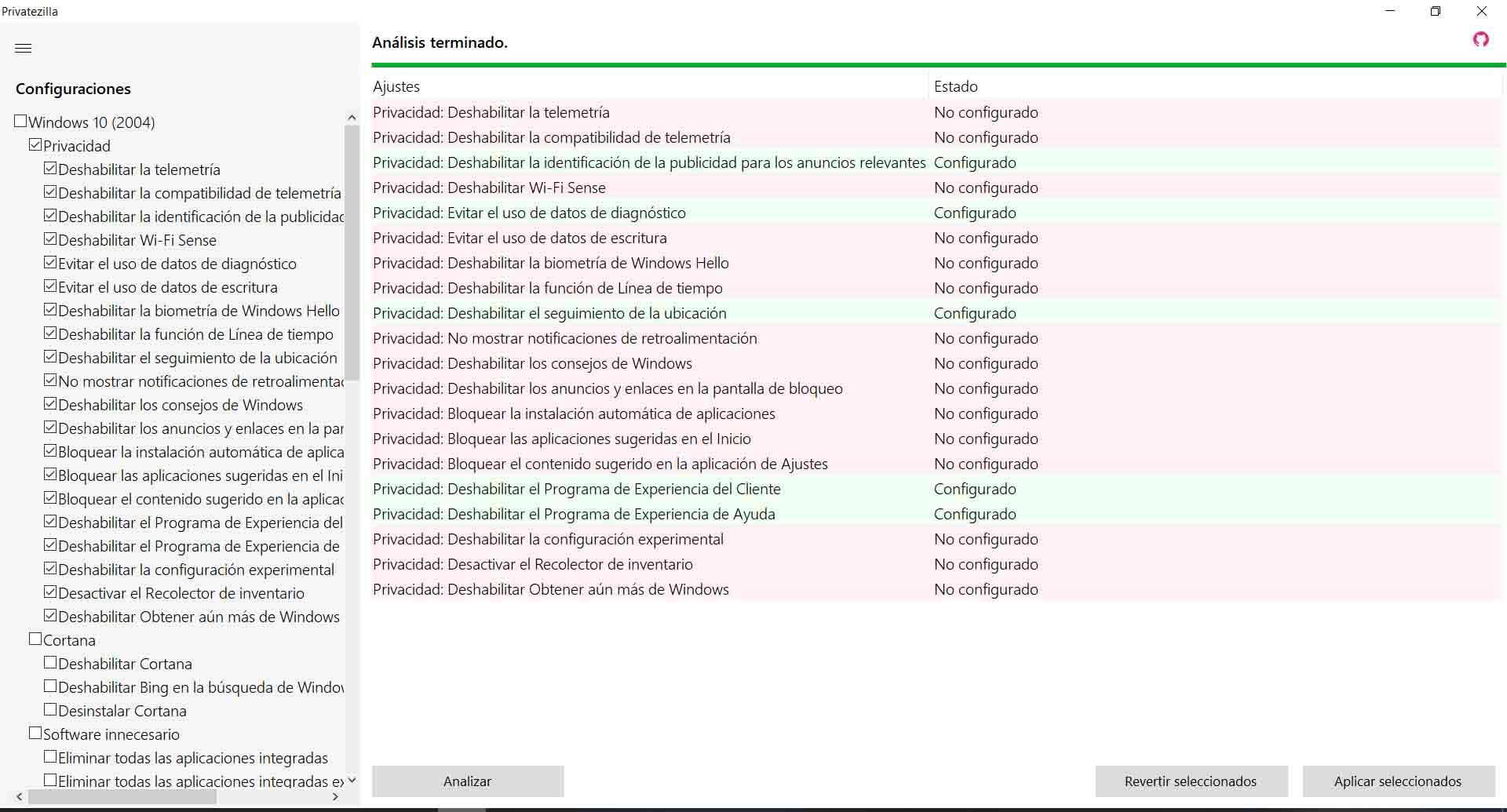
Task: Click Revertir seleccionados button
Action: [1191, 781]
